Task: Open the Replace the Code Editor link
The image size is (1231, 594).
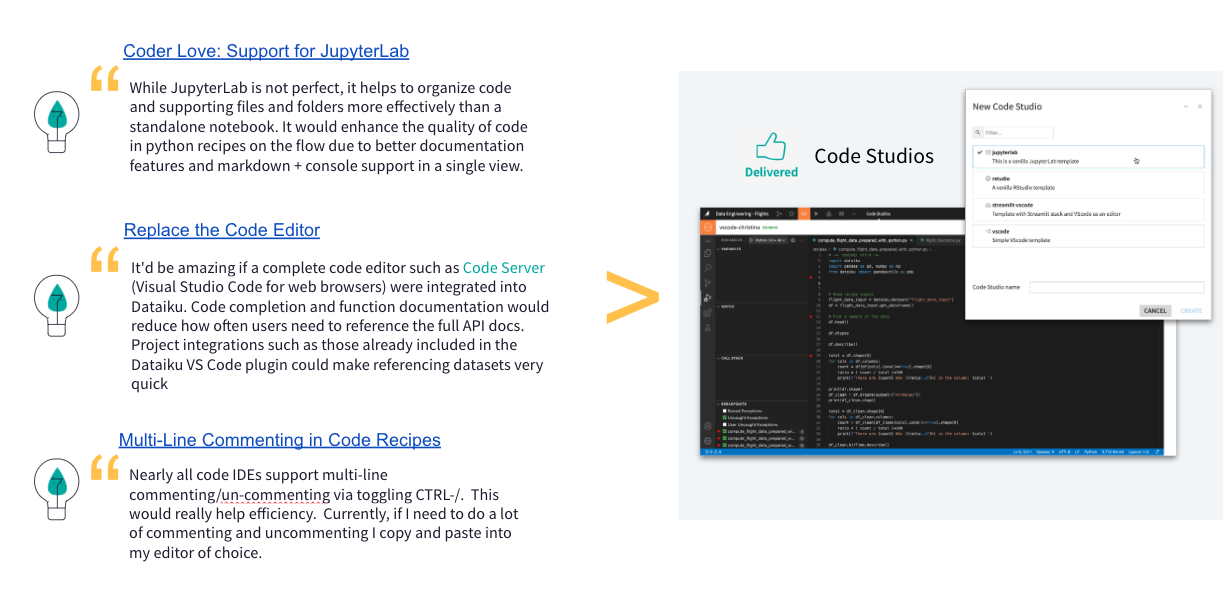Action: [x=222, y=230]
